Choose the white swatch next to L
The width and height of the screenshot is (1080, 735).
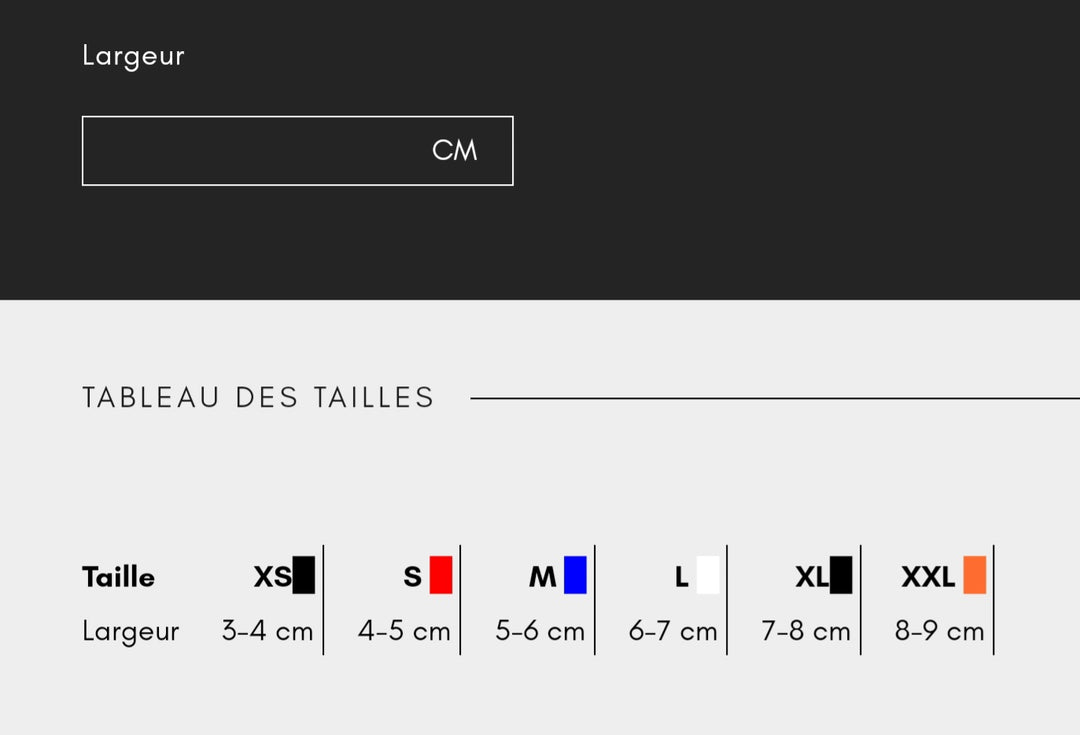point(707,575)
